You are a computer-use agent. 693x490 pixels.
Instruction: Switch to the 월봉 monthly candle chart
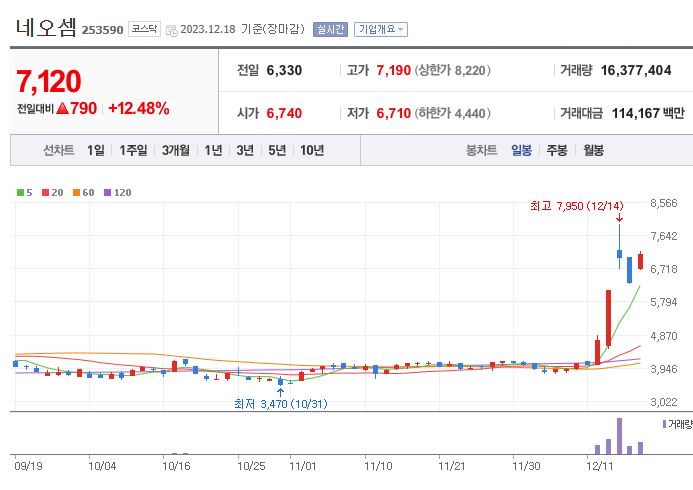[594, 151]
